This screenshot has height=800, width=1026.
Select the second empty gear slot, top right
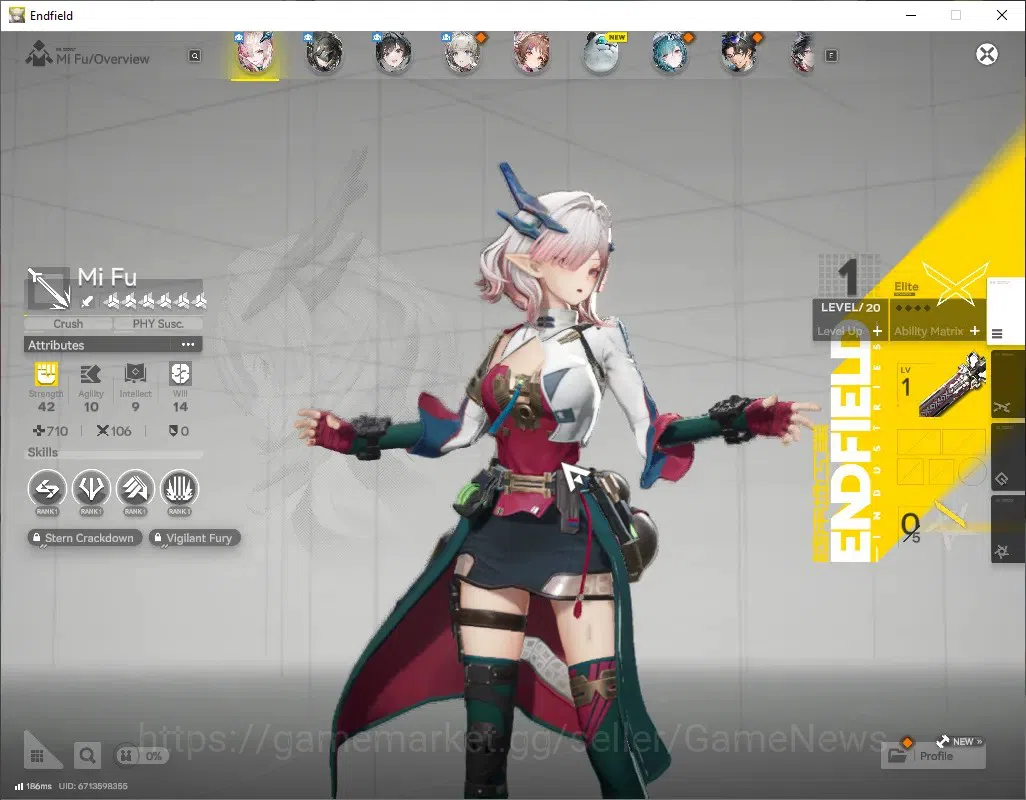coord(964,442)
